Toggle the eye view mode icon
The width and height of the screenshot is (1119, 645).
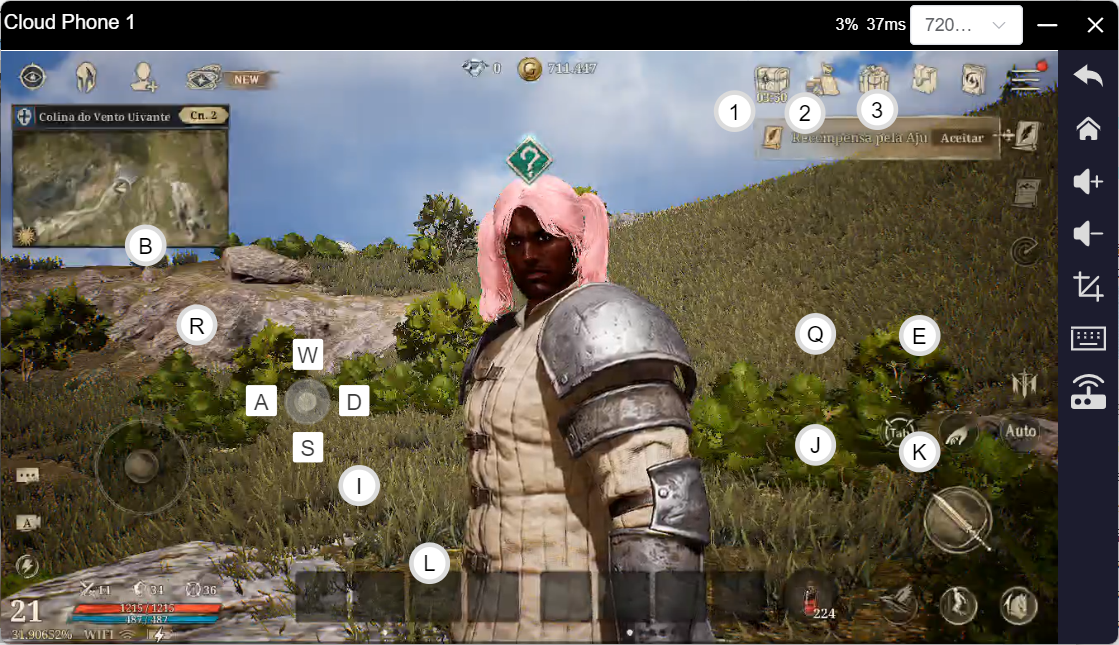33,76
